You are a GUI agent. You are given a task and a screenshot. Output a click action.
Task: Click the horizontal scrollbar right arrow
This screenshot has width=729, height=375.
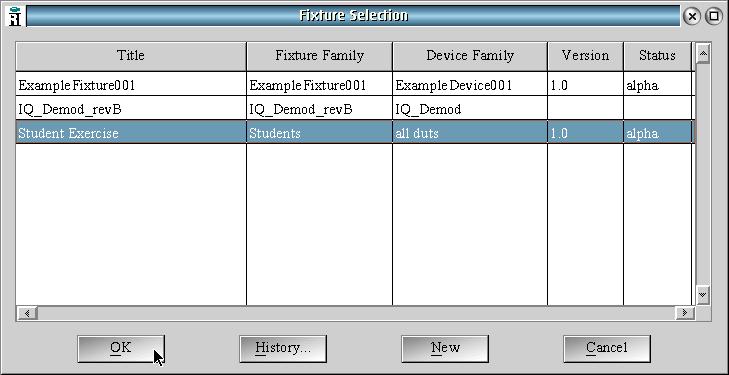pos(684,313)
